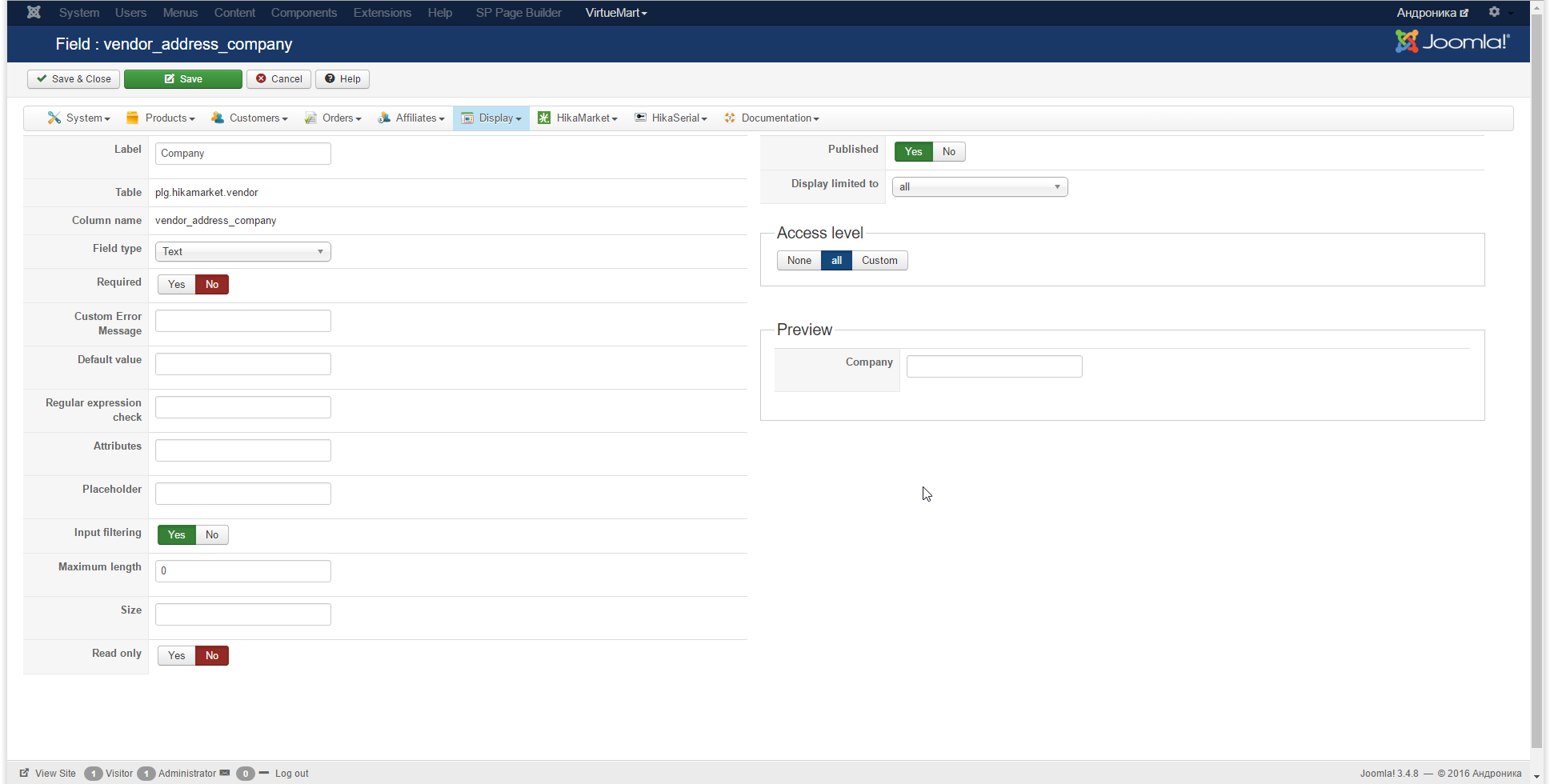Click the Display window icon
Image resolution: width=1550 pixels, height=784 pixels.
click(x=467, y=118)
